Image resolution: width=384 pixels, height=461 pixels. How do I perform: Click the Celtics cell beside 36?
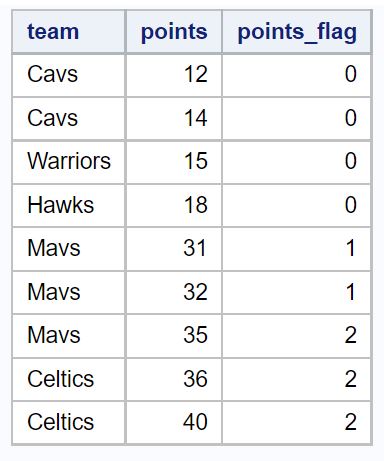tap(69, 379)
